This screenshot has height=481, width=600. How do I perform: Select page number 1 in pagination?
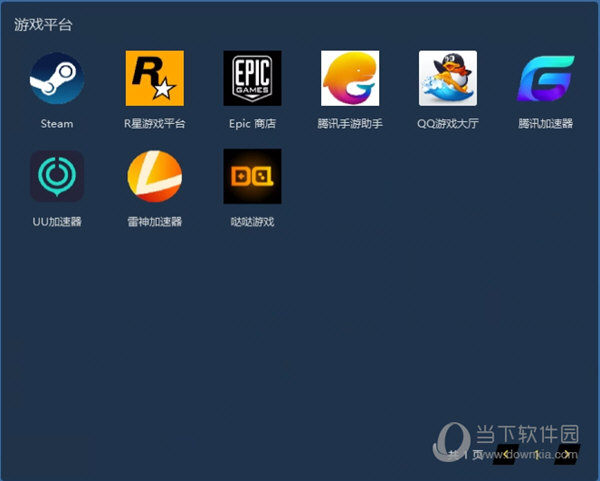click(537, 455)
